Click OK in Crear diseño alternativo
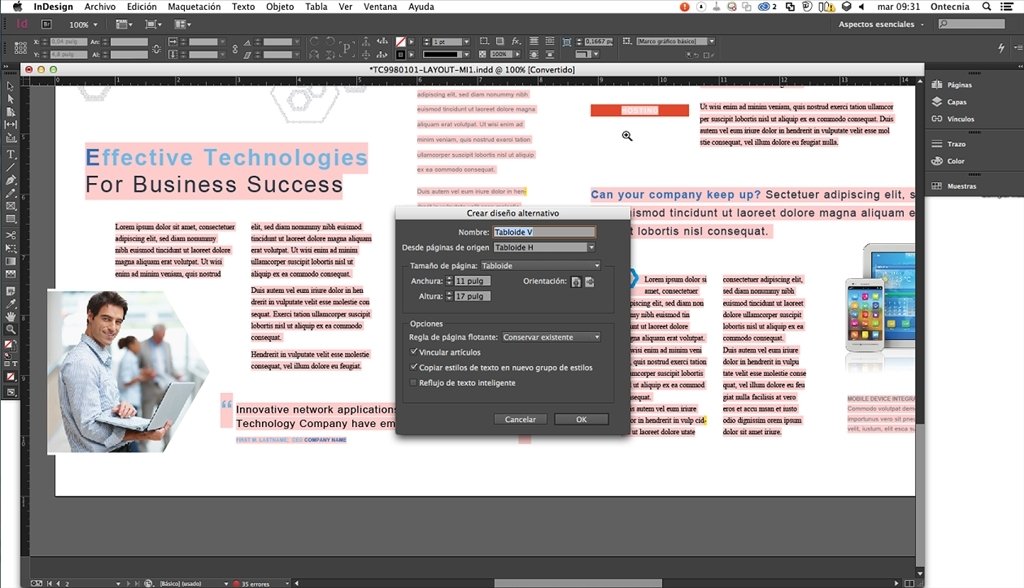Image resolution: width=1024 pixels, height=588 pixels. coord(581,419)
